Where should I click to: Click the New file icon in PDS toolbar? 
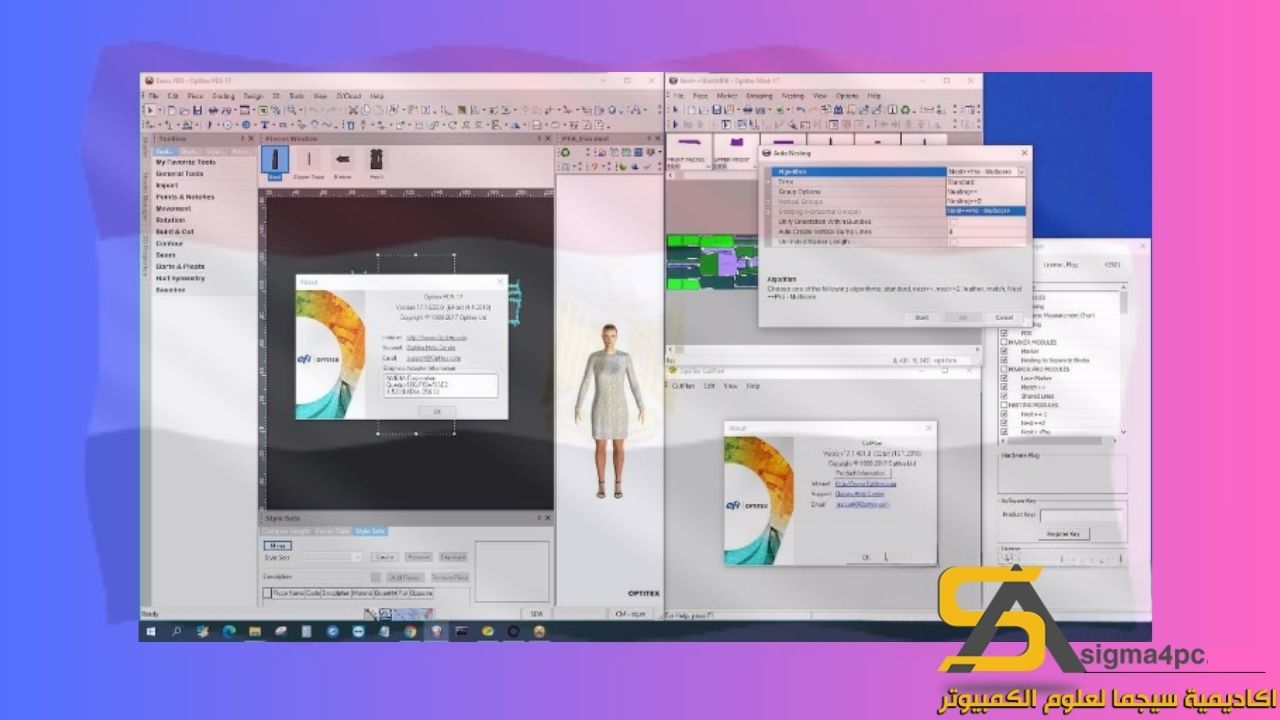pos(172,110)
